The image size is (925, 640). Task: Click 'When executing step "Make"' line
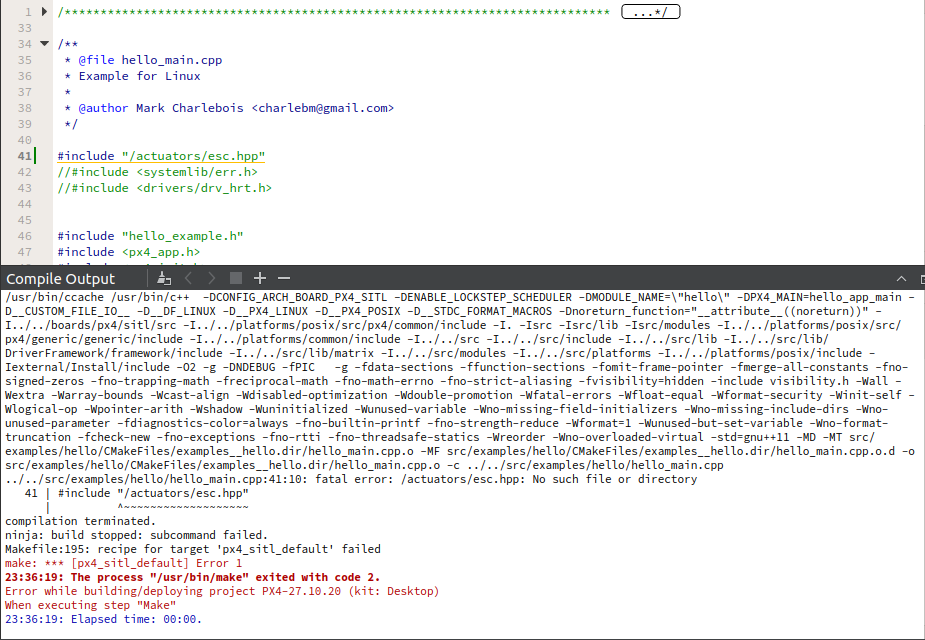(90, 605)
